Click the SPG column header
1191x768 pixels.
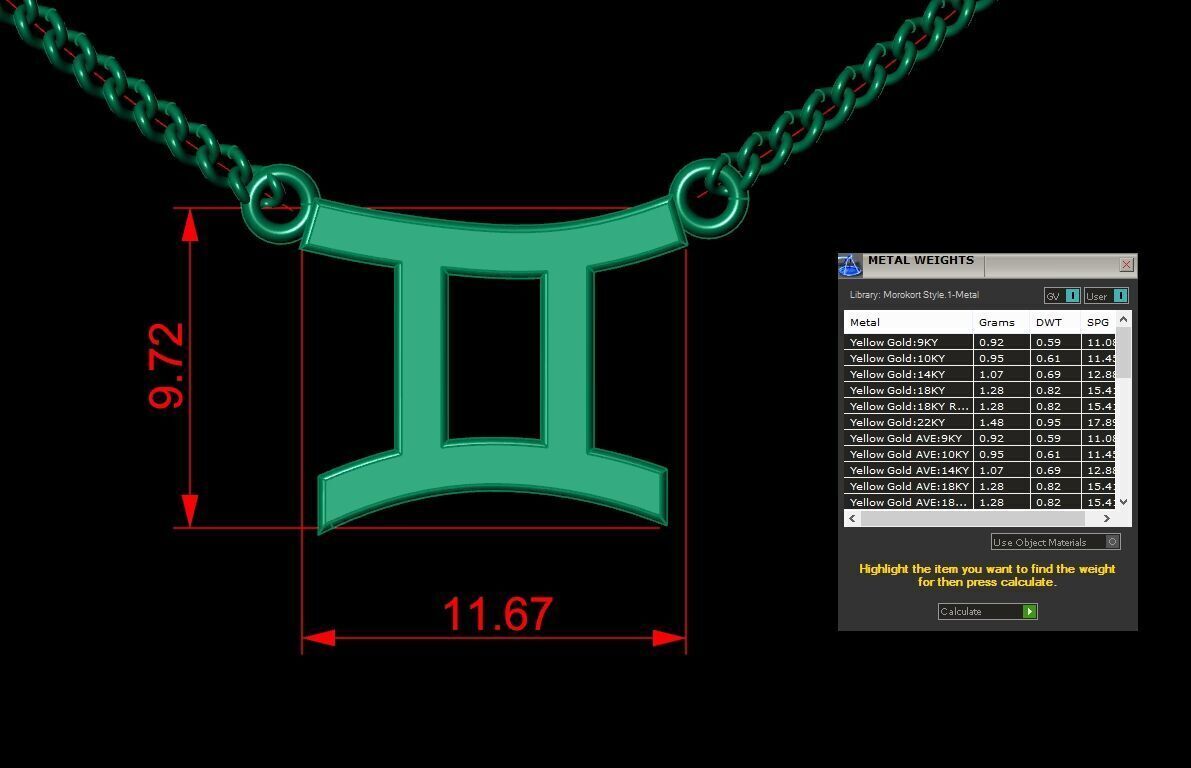[x=1098, y=322]
